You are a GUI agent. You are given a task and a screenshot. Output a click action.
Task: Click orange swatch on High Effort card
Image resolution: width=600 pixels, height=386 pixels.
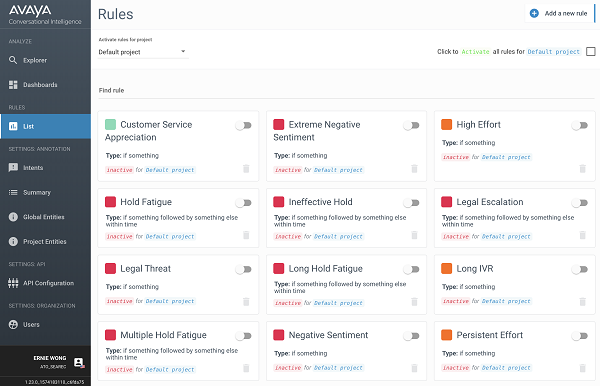pos(447,124)
